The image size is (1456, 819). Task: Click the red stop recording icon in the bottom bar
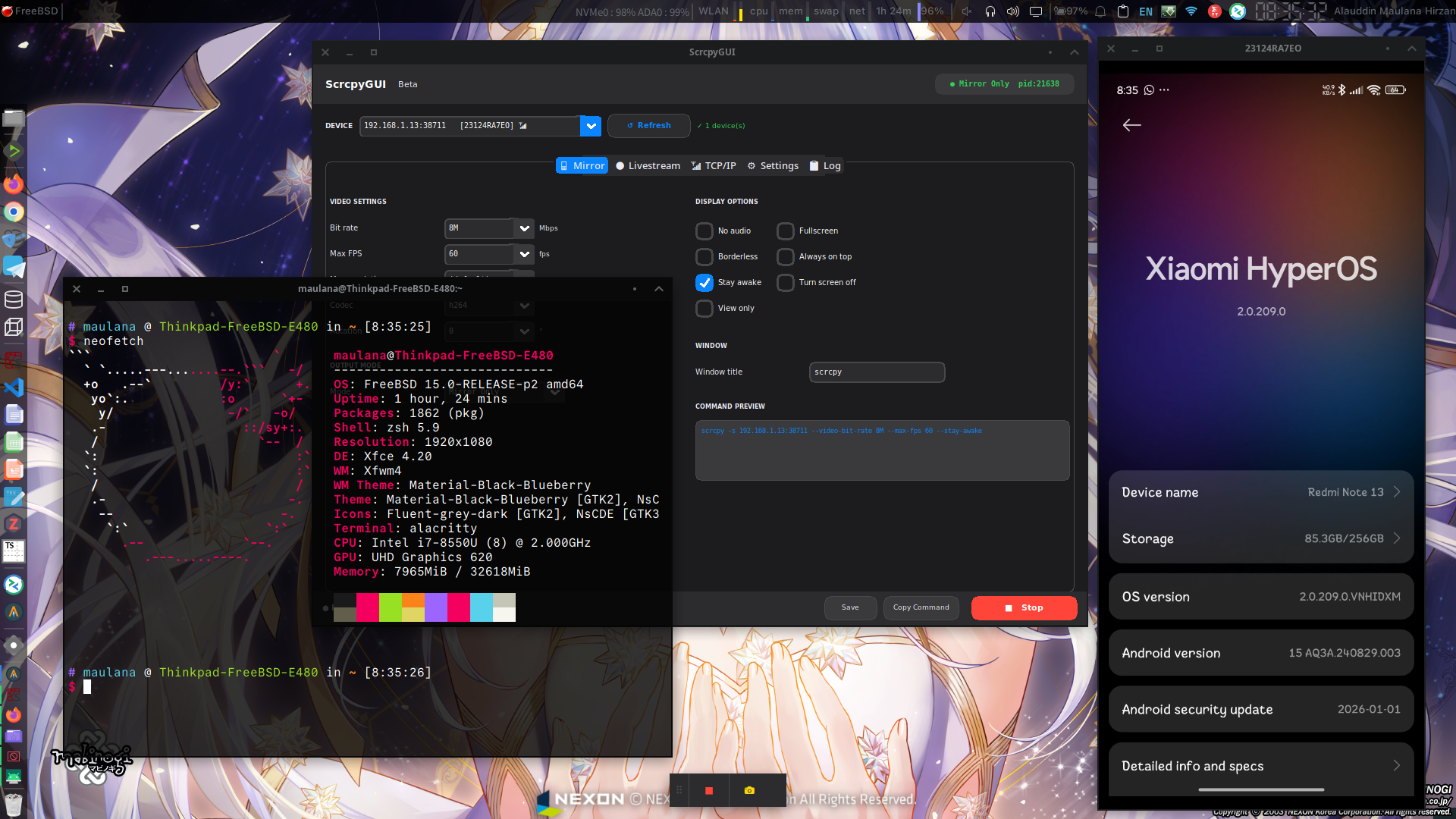[708, 790]
